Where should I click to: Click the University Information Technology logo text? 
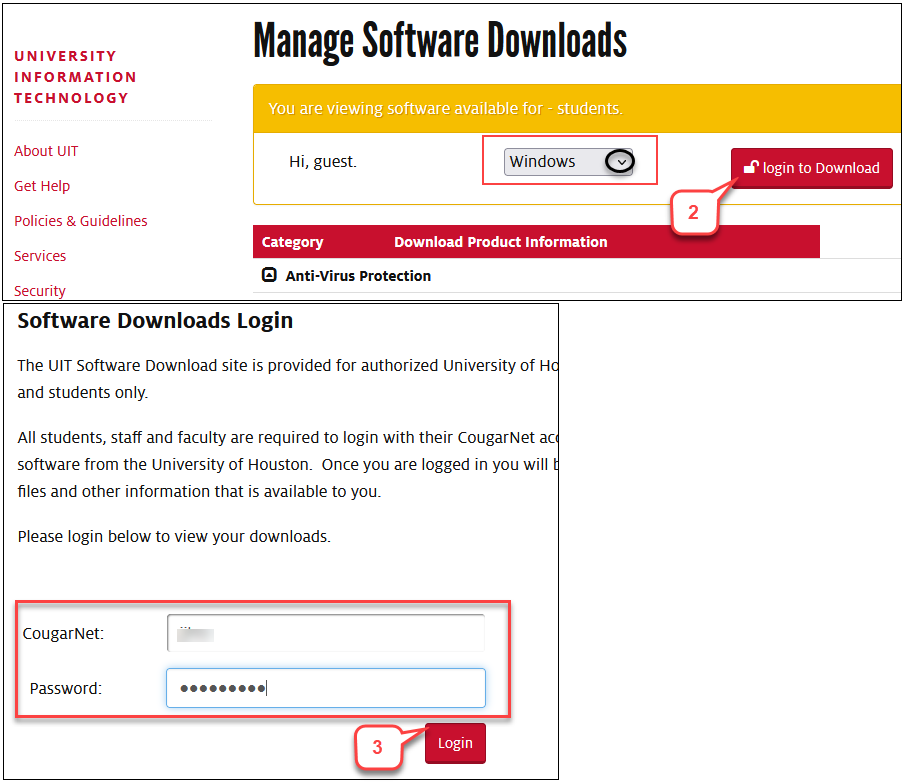point(75,77)
